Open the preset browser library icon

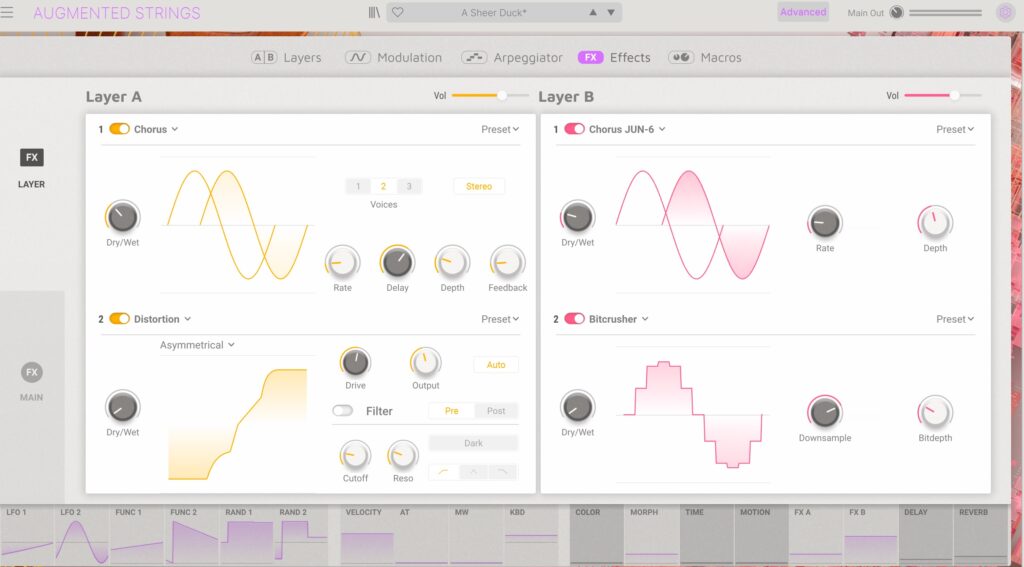pos(375,13)
